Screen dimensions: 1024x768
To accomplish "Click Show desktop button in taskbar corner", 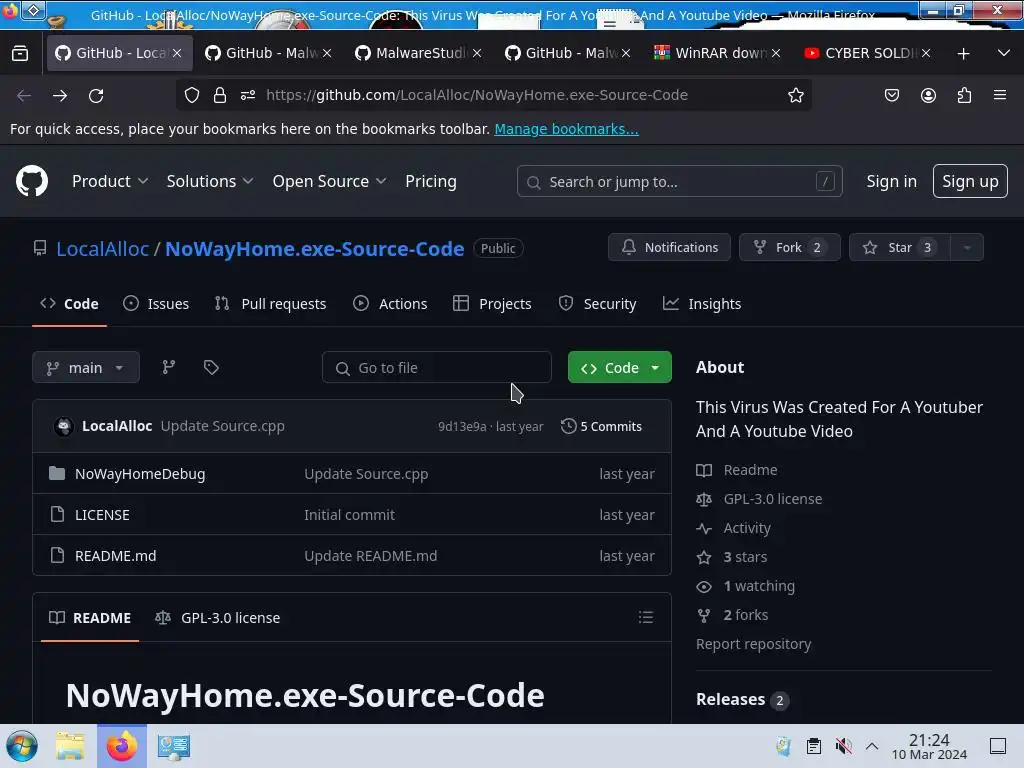I will (998, 746).
